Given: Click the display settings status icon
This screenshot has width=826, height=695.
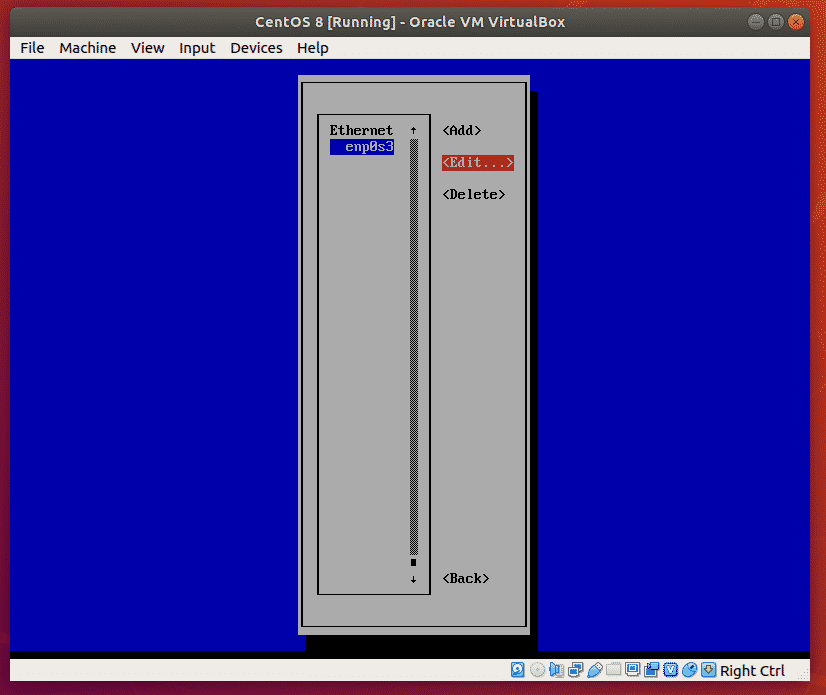Looking at the screenshot, I should (632, 670).
